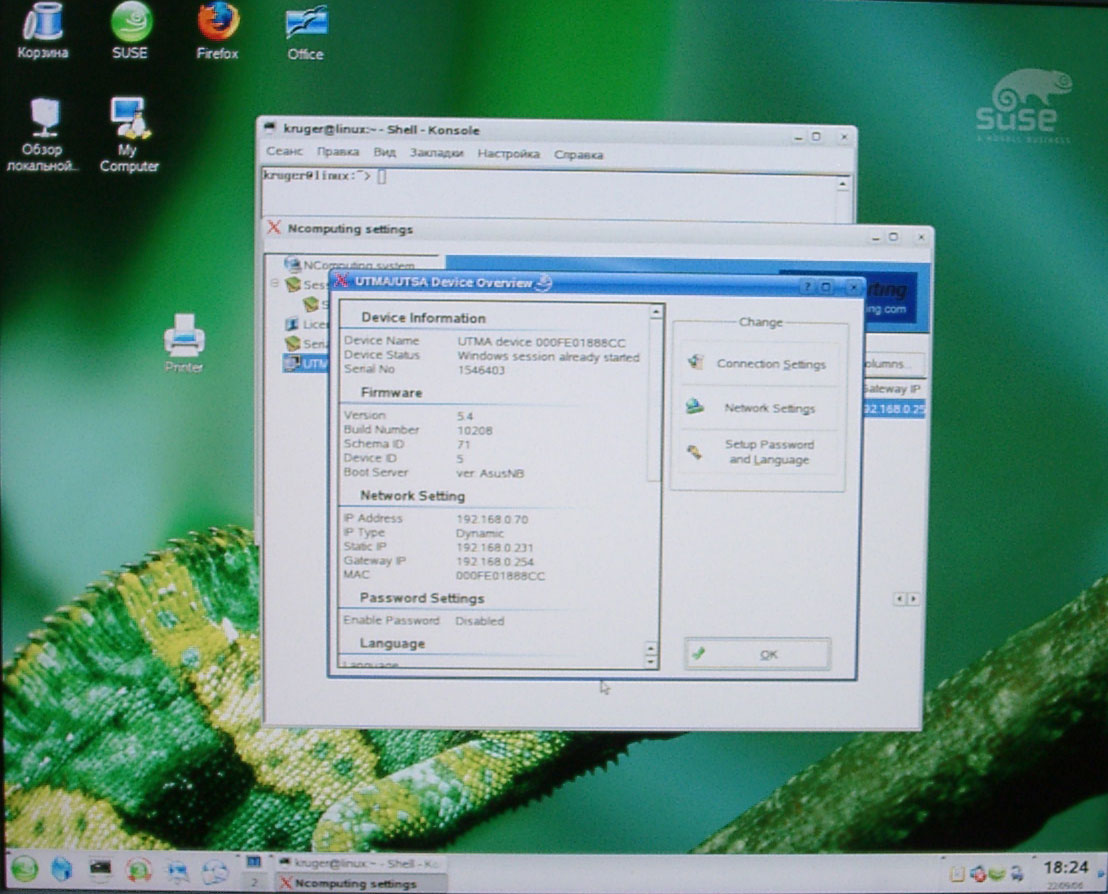1108x894 pixels.
Task: Click the Konsole shell prompt area
Action: [551, 194]
